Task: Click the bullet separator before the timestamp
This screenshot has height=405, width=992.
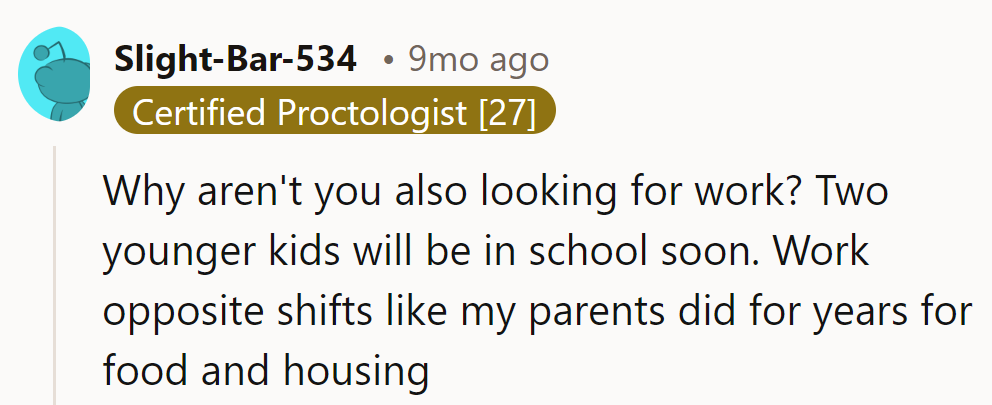Action: point(387,61)
